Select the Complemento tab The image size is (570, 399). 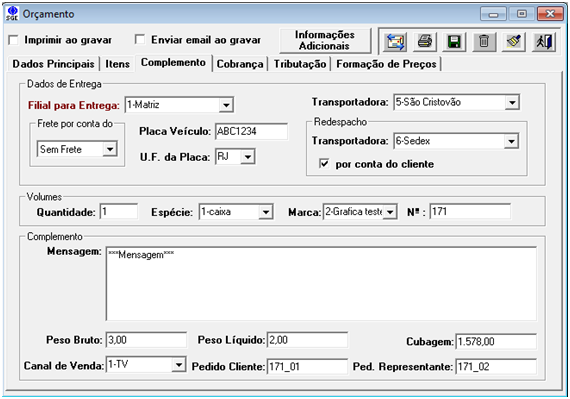pos(173,63)
